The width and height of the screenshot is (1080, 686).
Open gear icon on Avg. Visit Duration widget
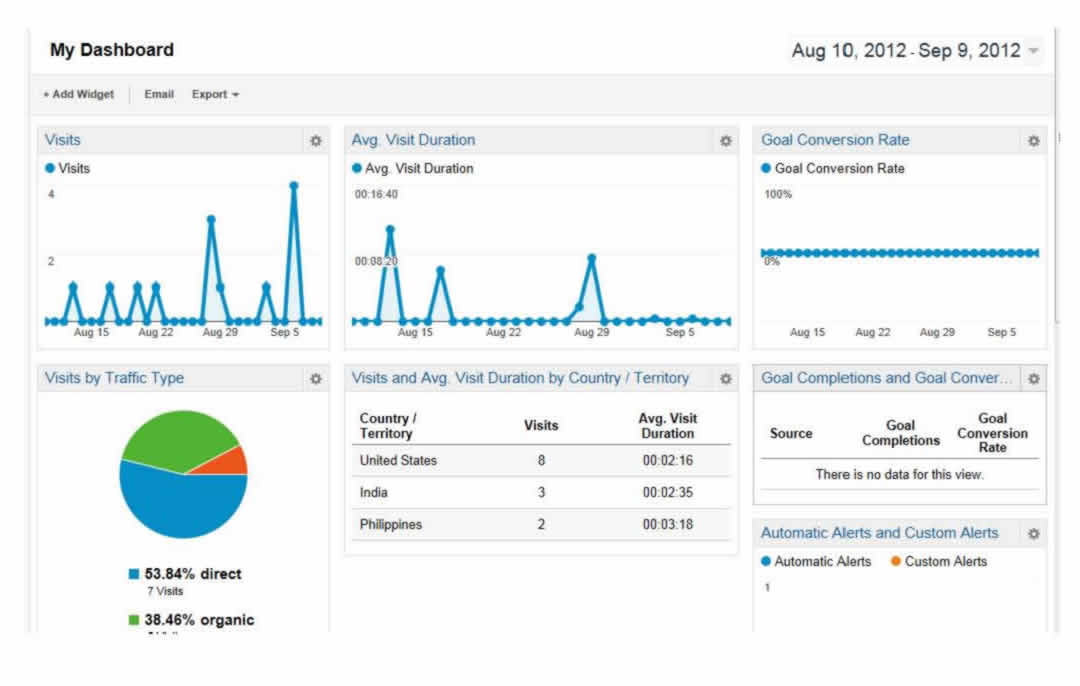click(x=726, y=141)
